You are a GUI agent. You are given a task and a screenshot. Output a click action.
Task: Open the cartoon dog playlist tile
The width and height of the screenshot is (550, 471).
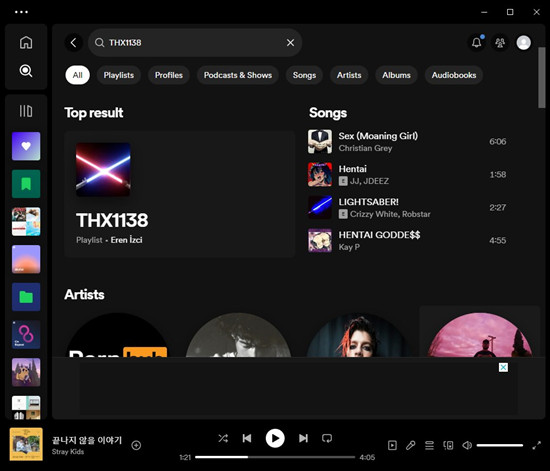click(26, 372)
